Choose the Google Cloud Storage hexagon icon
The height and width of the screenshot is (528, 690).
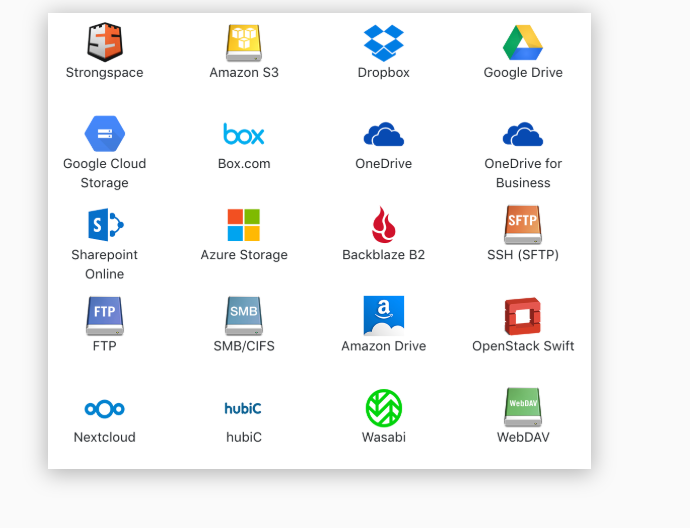pos(105,133)
